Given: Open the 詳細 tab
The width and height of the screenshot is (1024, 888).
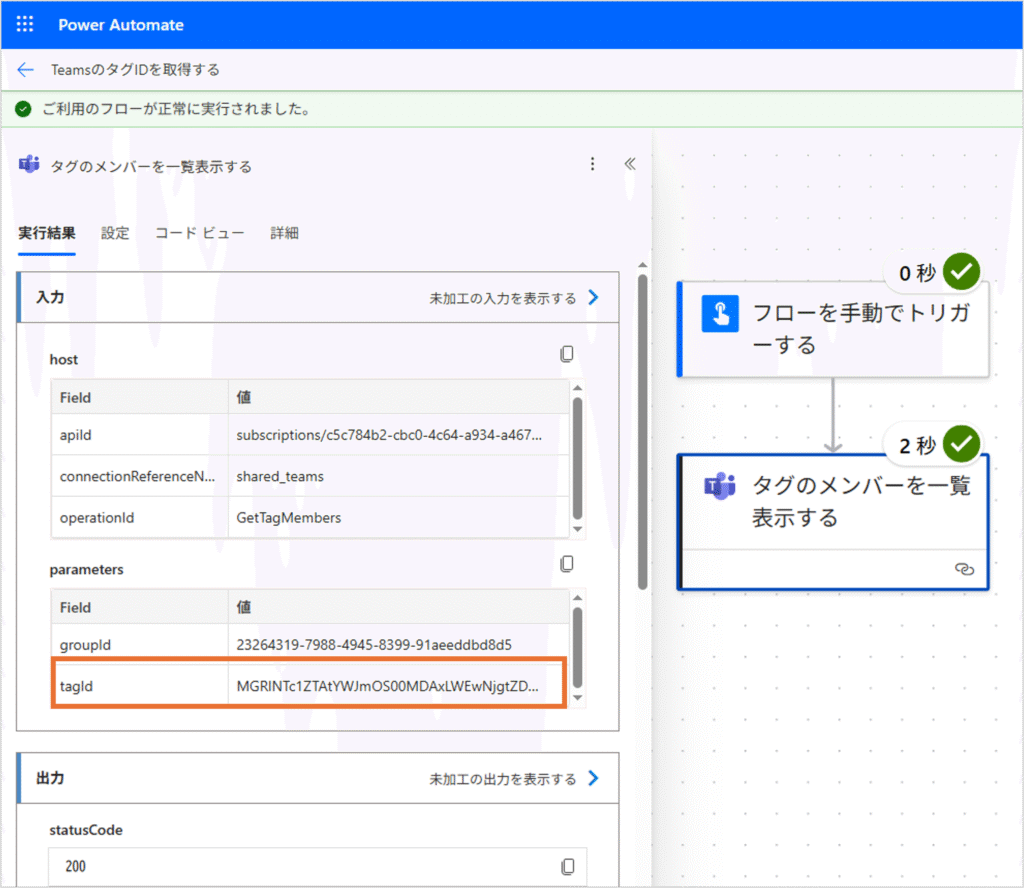Looking at the screenshot, I should [x=285, y=233].
